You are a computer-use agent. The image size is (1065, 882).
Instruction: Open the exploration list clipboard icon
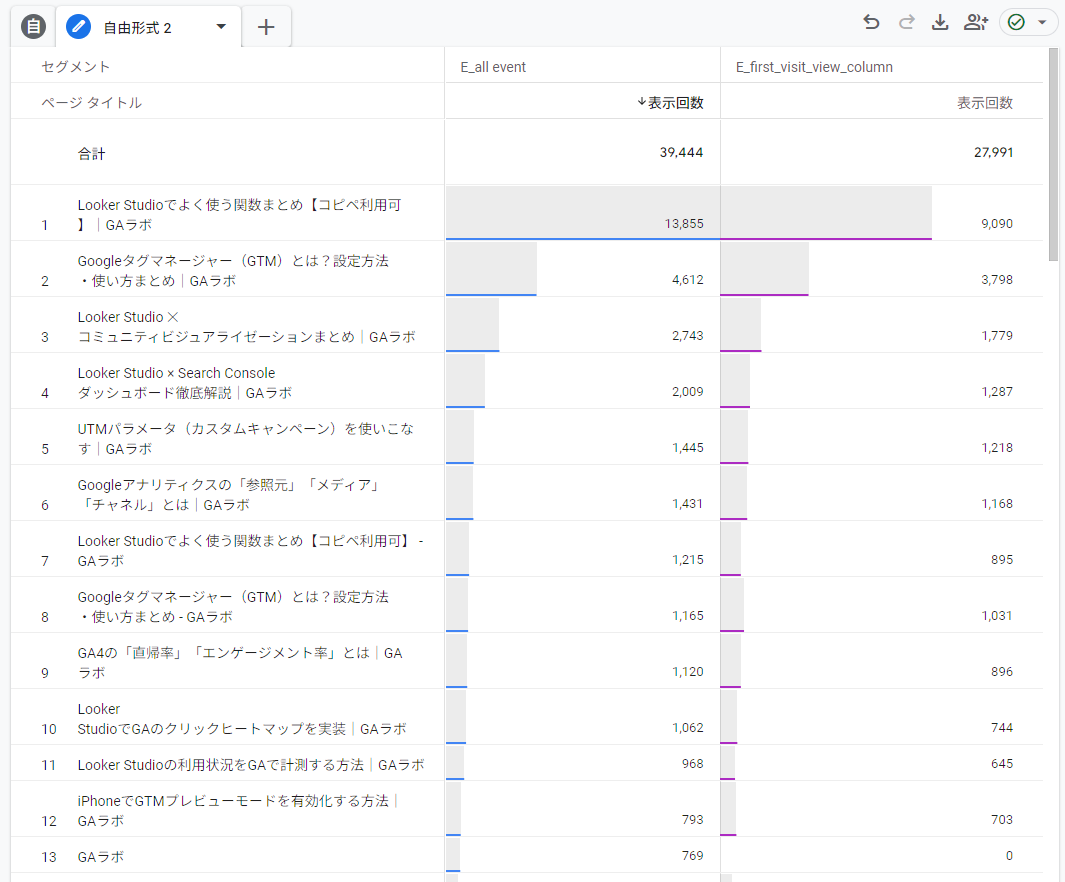[33, 26]
